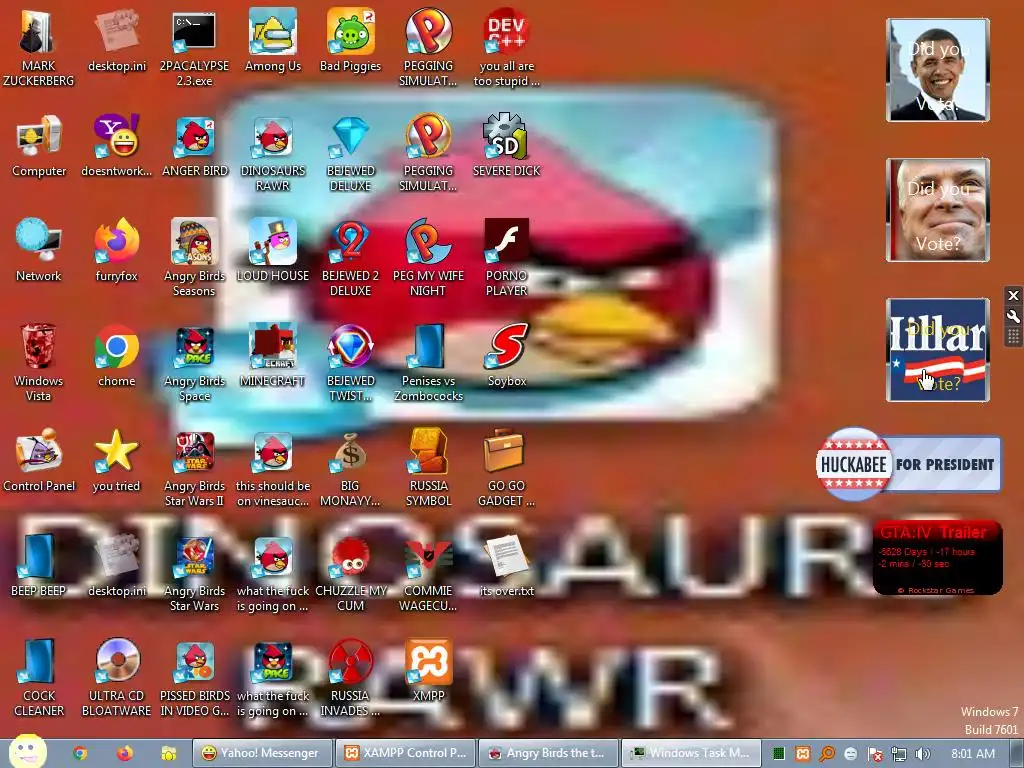Open the DINOSAURS RAWR icon
Screen dimensions: 1024x768
point(272,153)
